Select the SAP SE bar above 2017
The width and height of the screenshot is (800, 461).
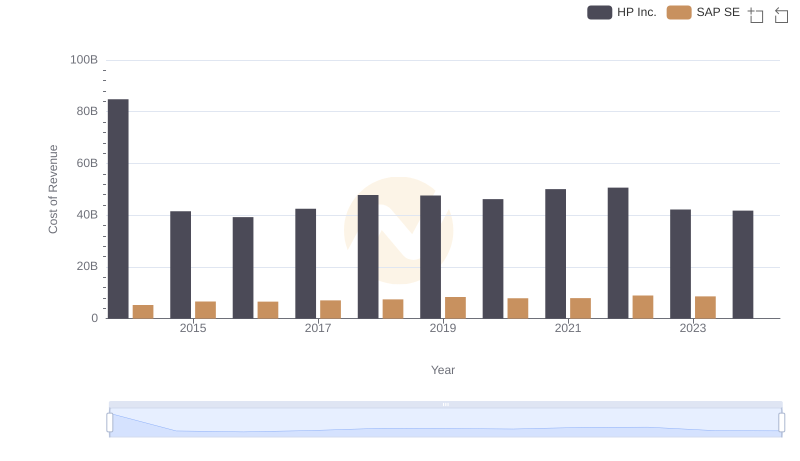(x=331, y=309)
